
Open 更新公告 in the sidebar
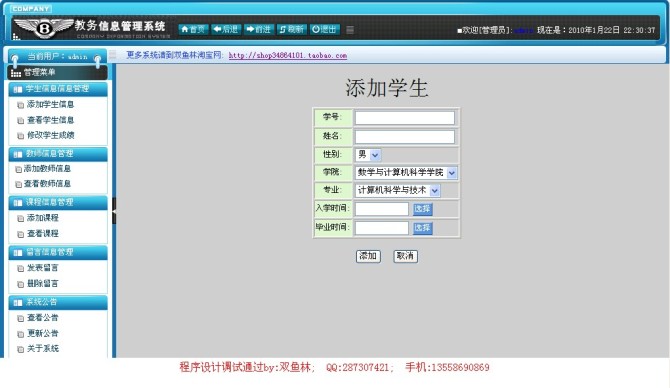tap(43, 333)
